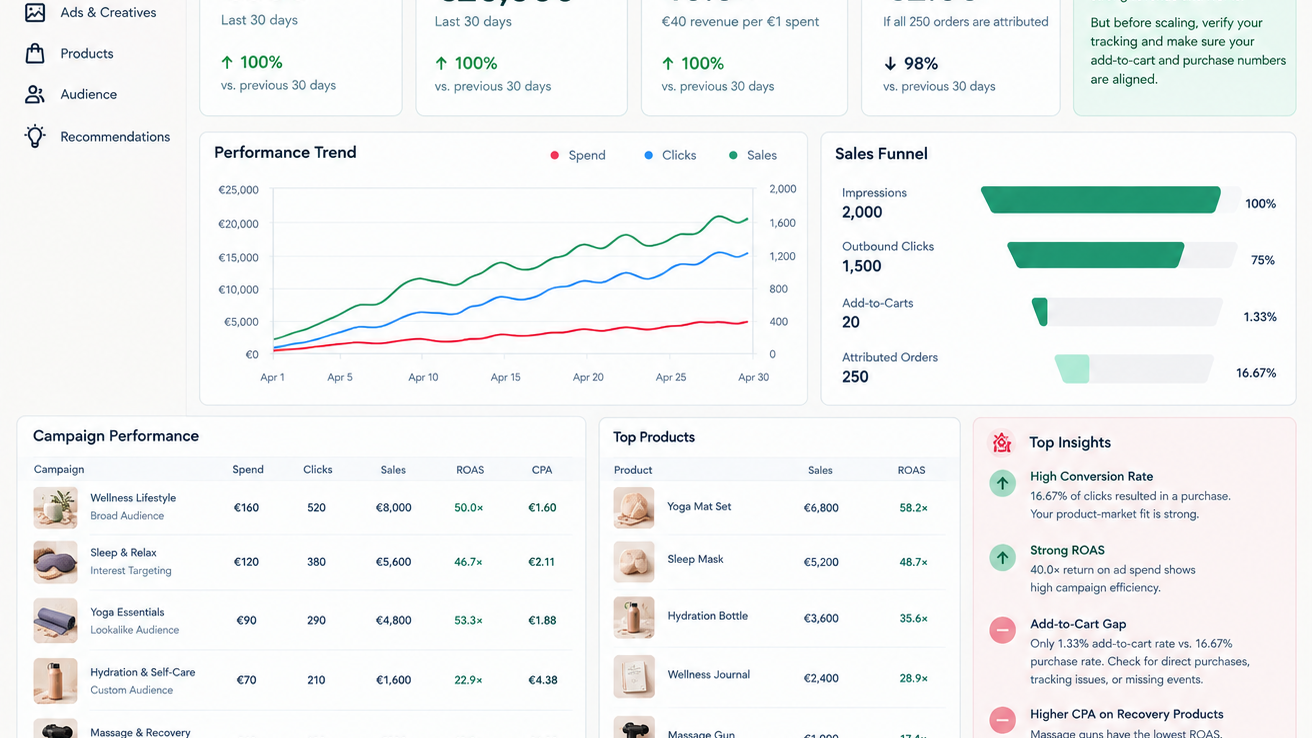Click the Audience people icon

pos(35,94)
